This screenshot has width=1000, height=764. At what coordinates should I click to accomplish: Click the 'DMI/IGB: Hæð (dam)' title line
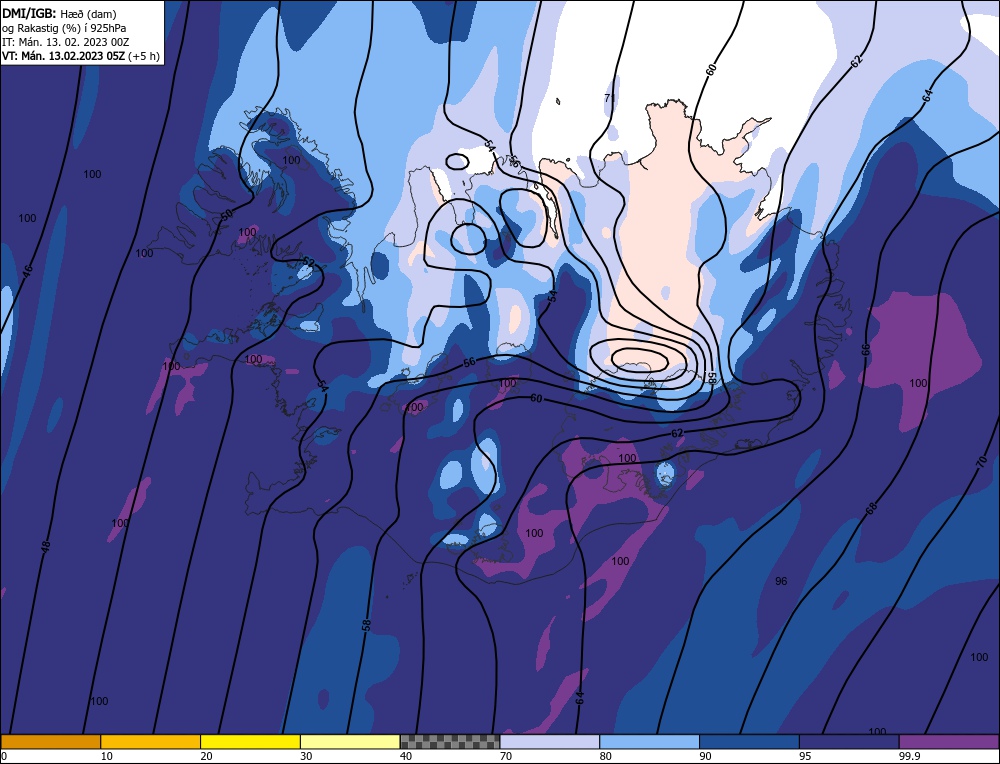click(59, 13)
